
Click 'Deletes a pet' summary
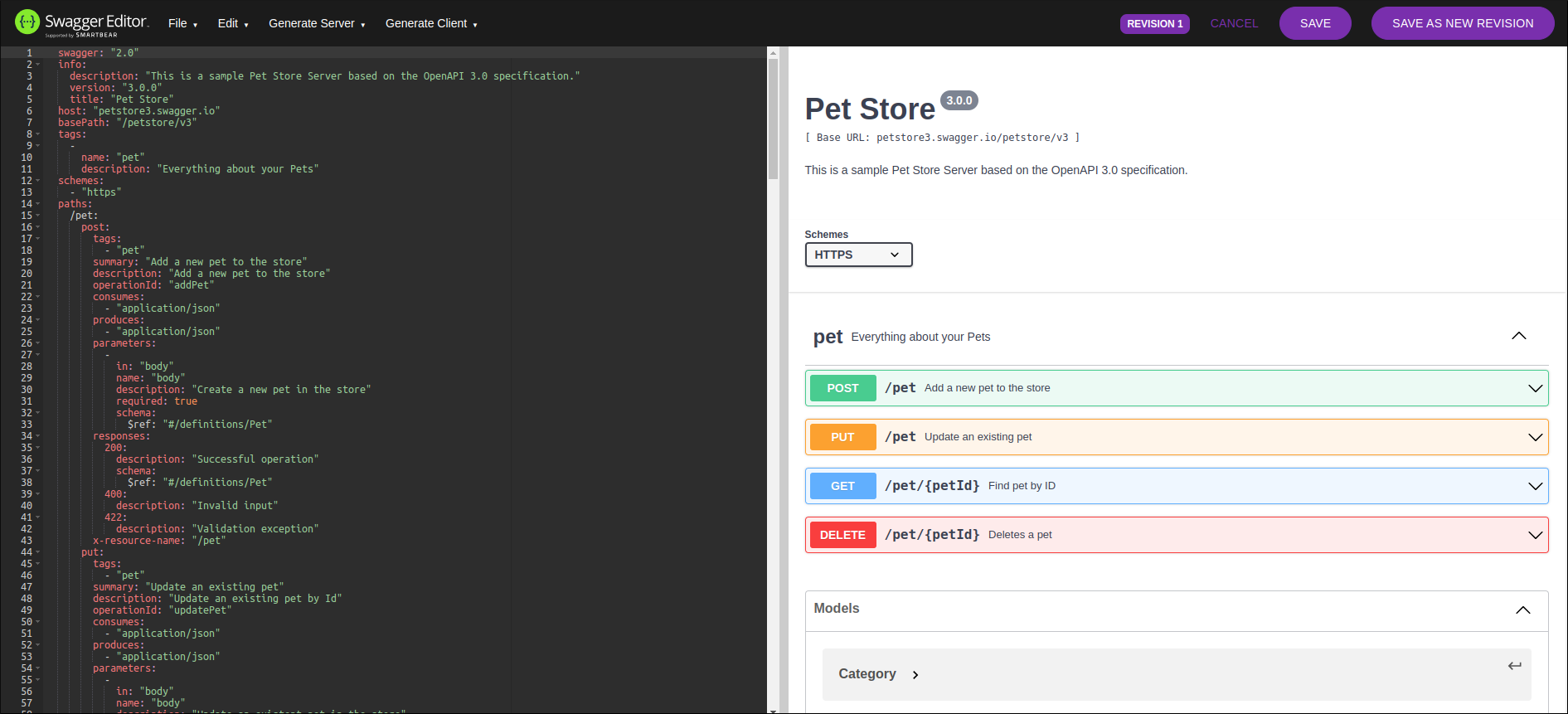(x=1020, y=535)
